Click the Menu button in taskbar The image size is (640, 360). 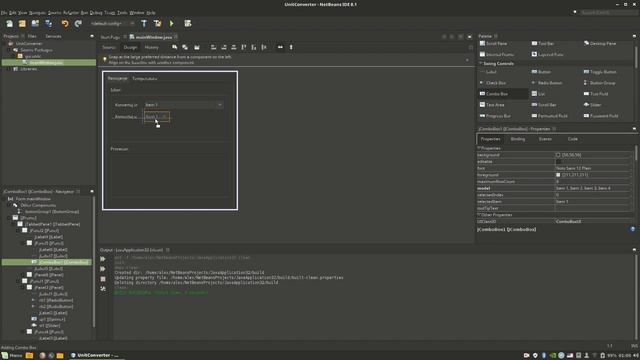click(x=12, y=356)
